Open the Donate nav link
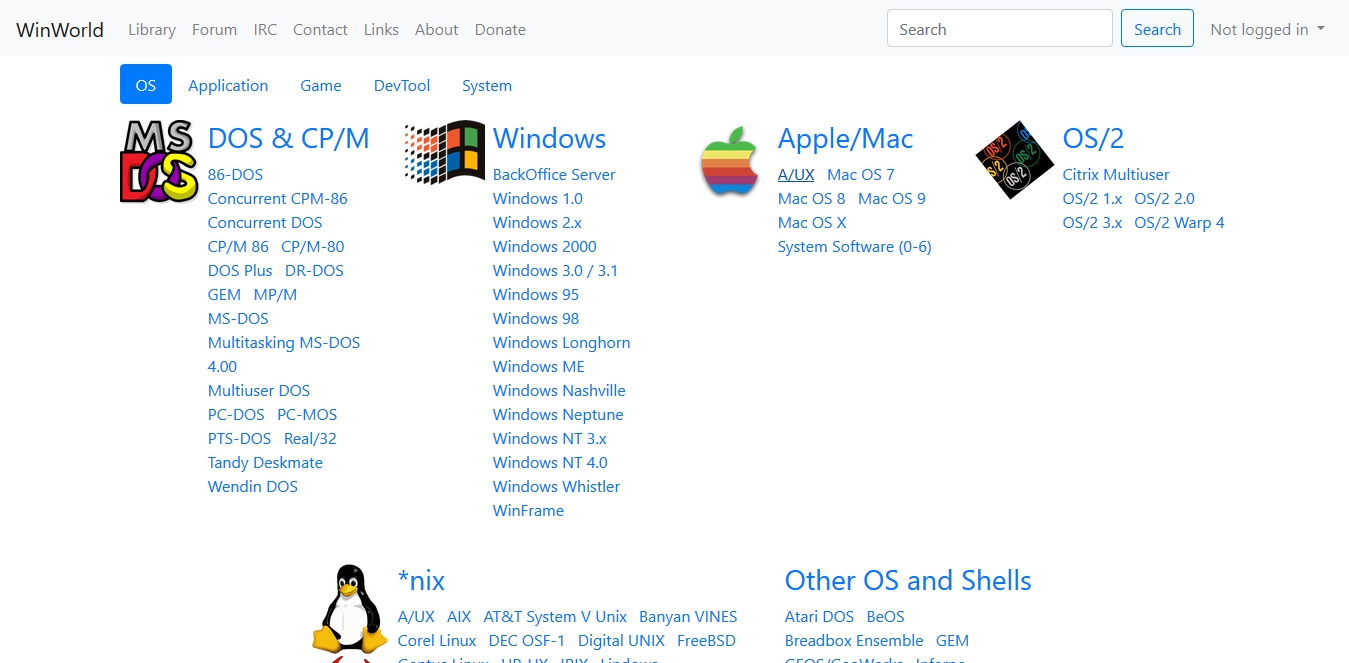 (x=500, y=29)
